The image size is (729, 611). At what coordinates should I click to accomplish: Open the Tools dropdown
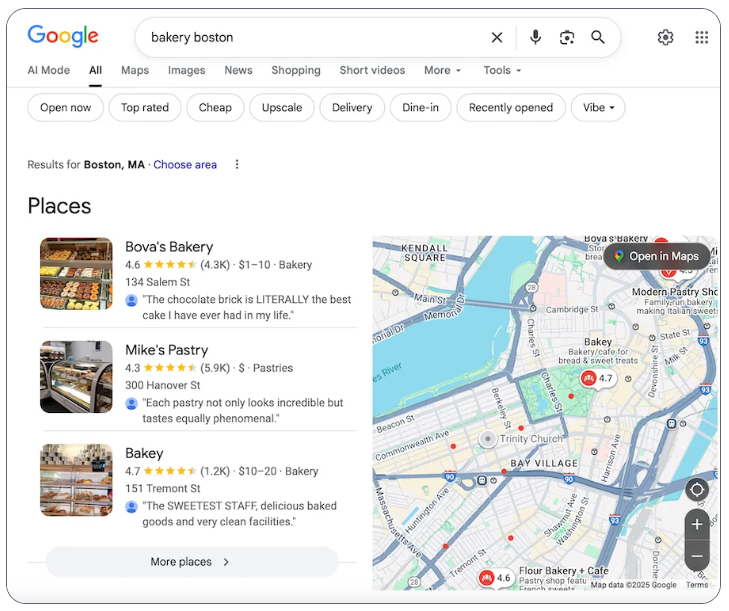coord(502,70)
